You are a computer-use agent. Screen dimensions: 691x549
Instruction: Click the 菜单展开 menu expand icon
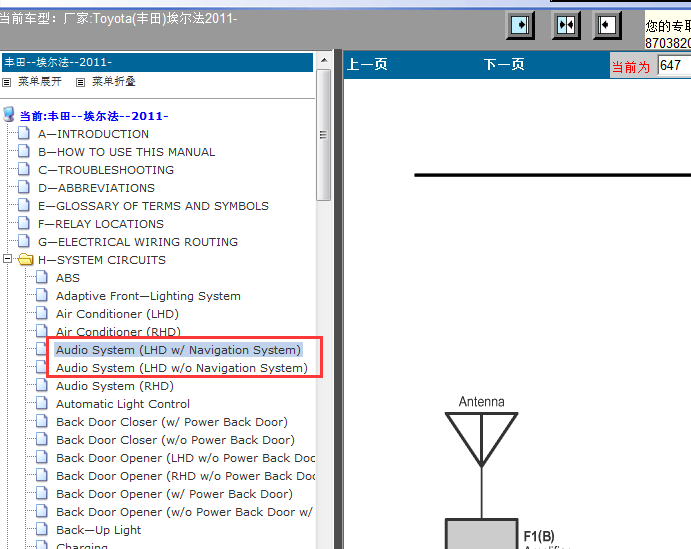(6, 82)
